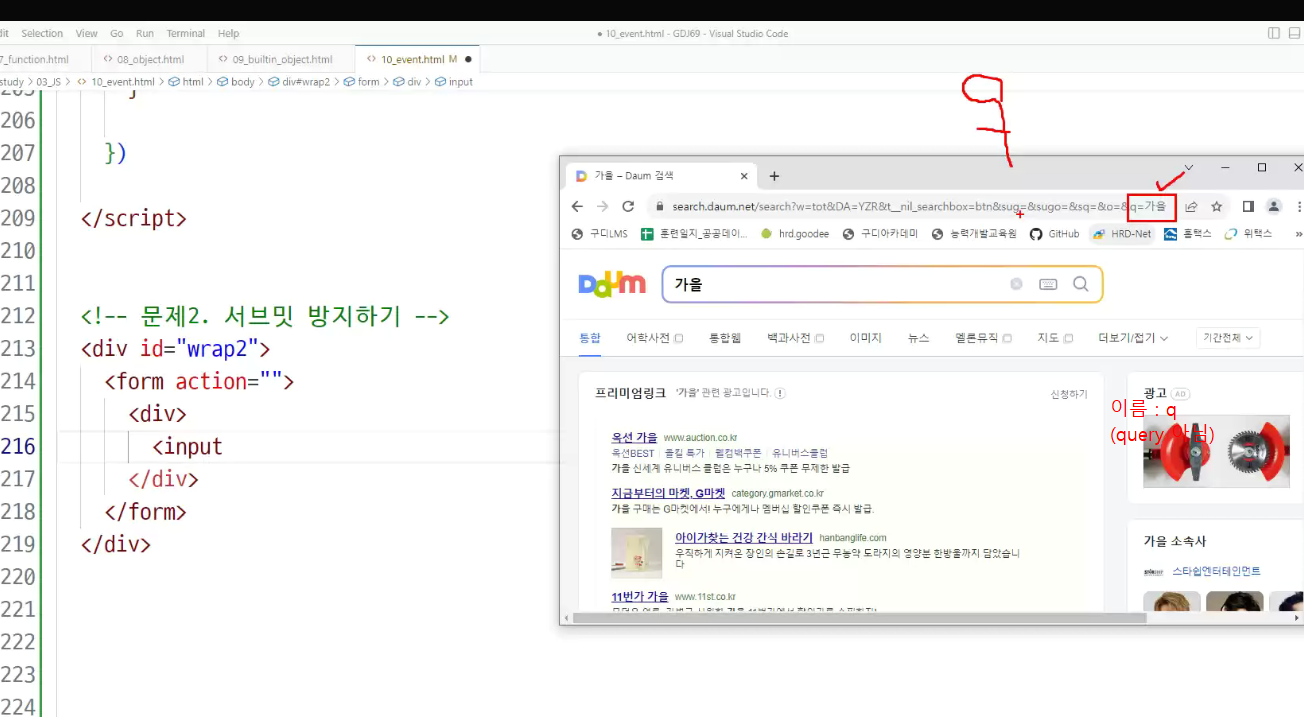Open the Selection menu in VS Code
This screenshot has width=1304, height=717.
click(42, 33)
